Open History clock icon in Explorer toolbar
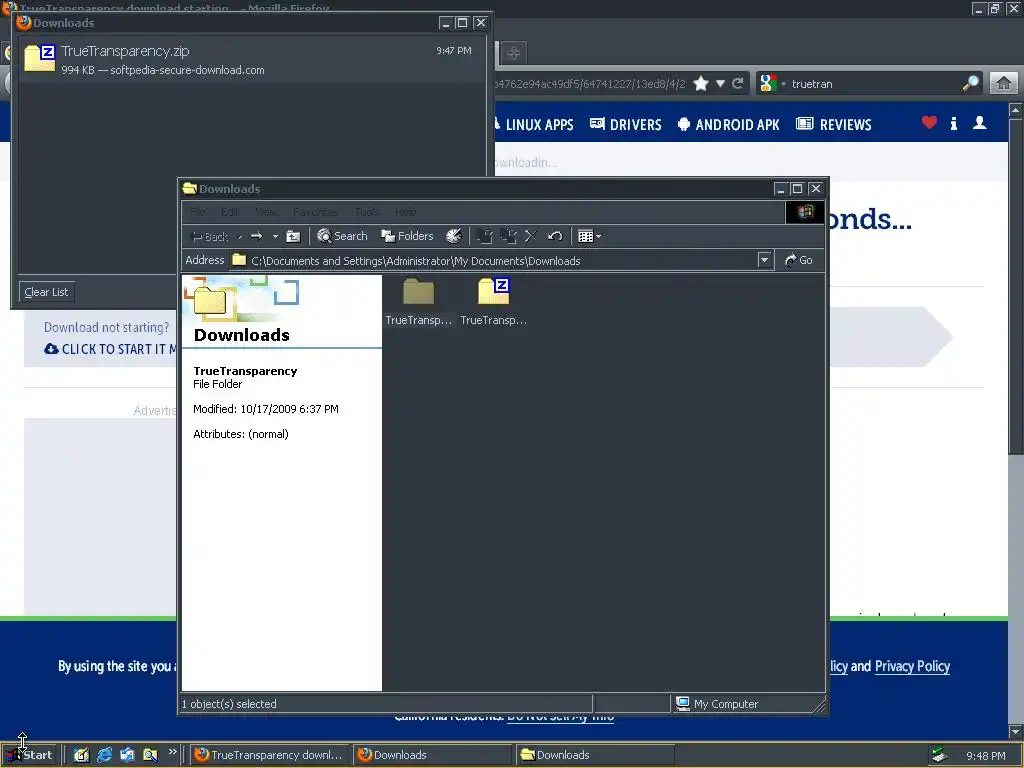1024x768 pixels. point(454,236)
